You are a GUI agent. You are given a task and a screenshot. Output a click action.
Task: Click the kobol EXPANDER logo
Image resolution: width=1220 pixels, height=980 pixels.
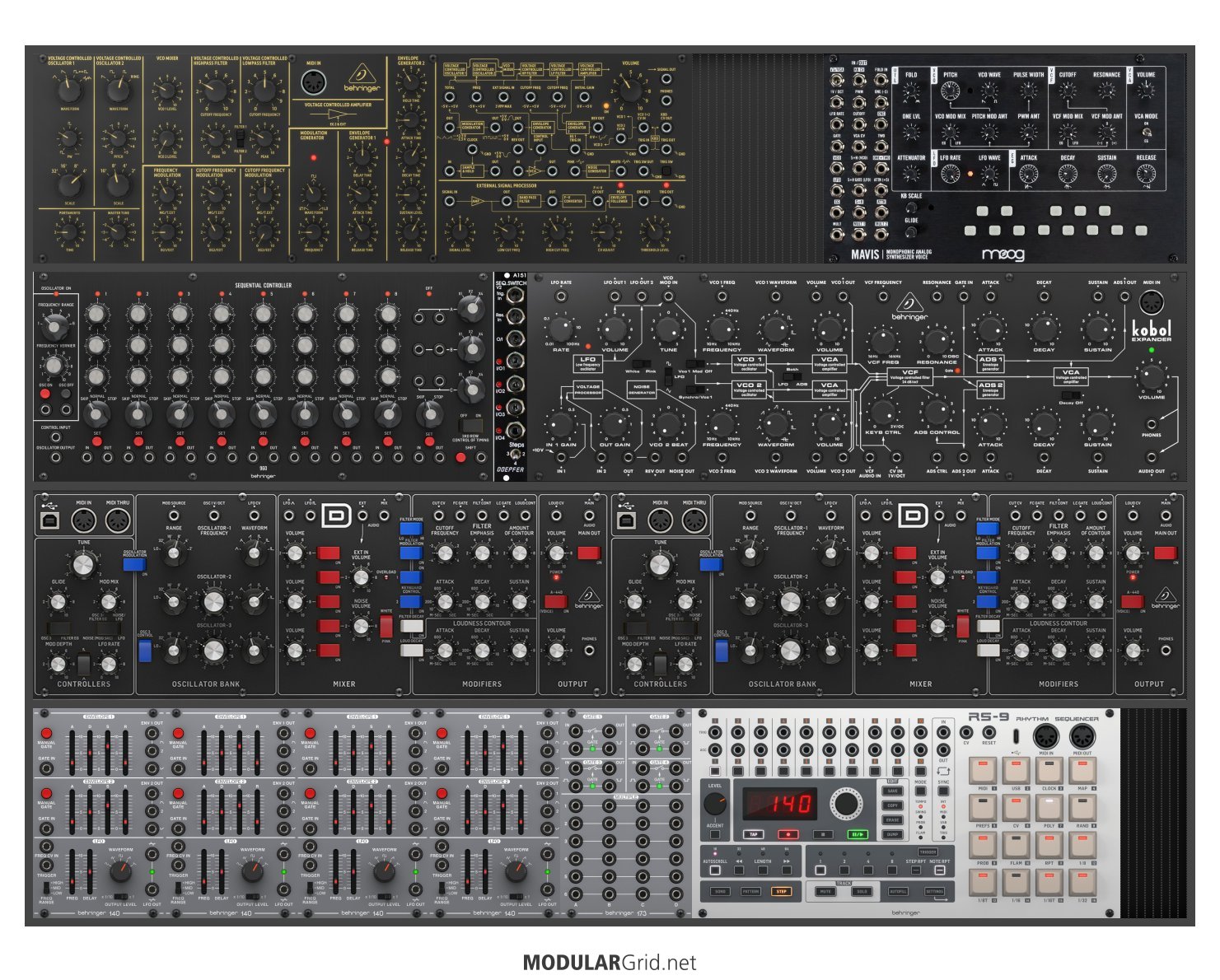pos(1152,331)
